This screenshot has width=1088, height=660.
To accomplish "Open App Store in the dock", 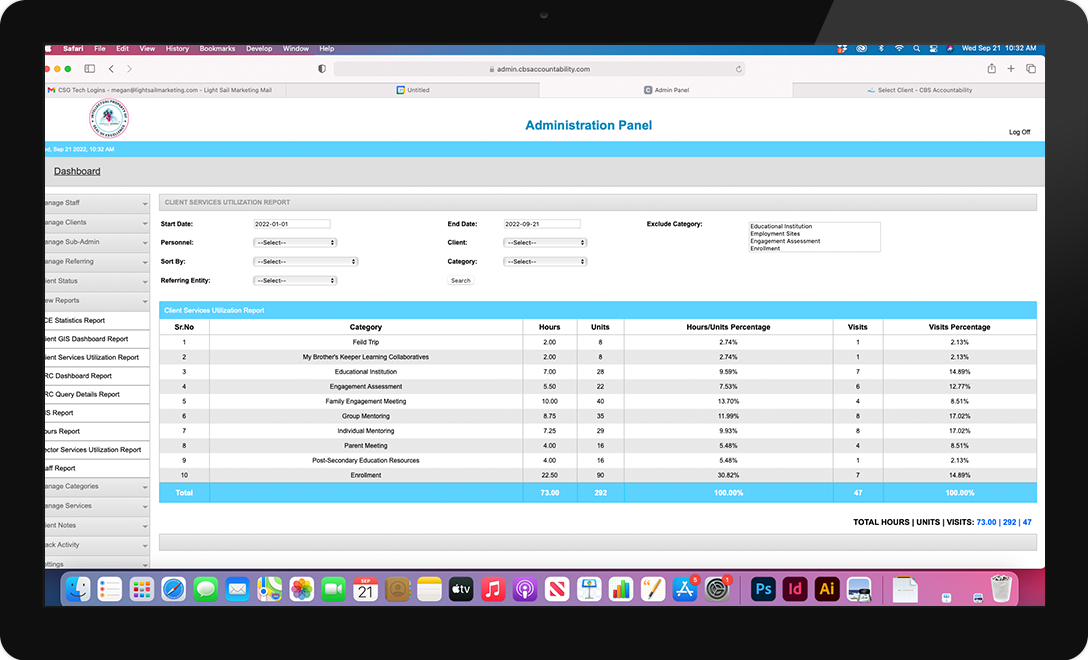I will pos(685,589).
